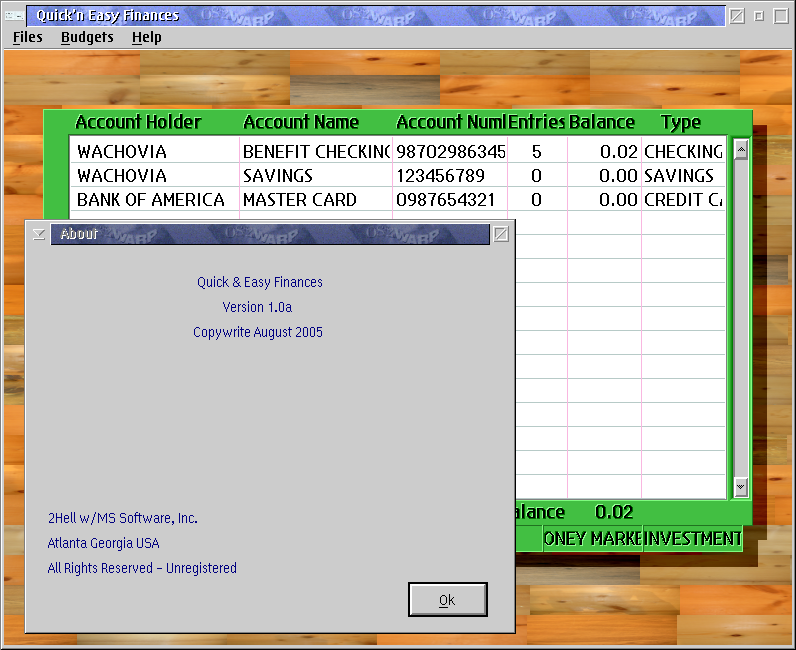The height and width of the screenshot is (650, 796).
Task: Open the Files menu
Action: point(28,37)
